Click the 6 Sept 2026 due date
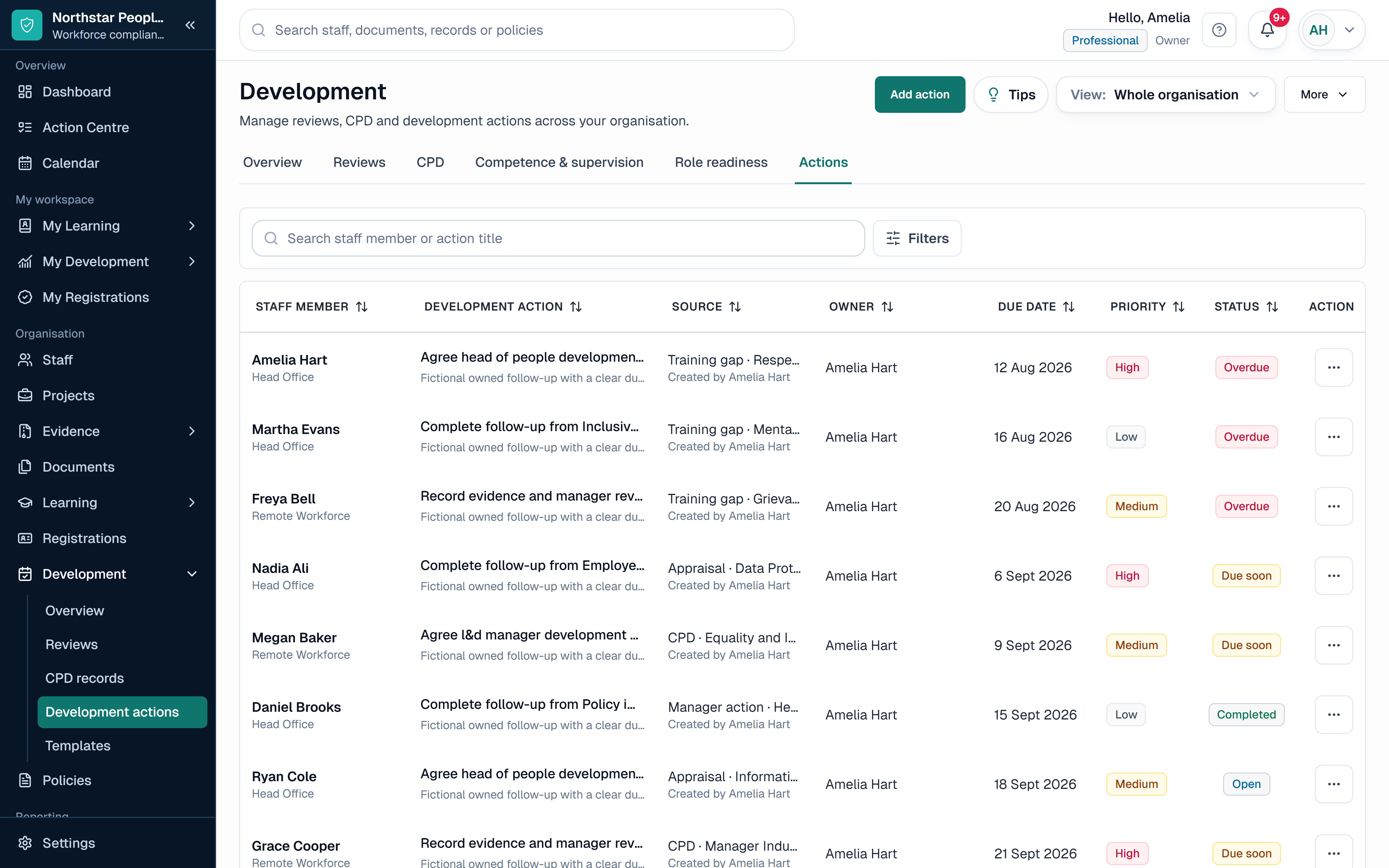Viewport: 1389px width, 868px height. tap(1033, 576)
